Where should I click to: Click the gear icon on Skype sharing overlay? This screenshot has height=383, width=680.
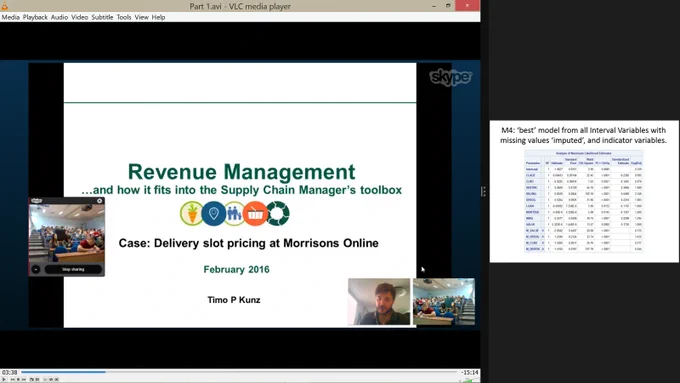(x=99, y=200)
